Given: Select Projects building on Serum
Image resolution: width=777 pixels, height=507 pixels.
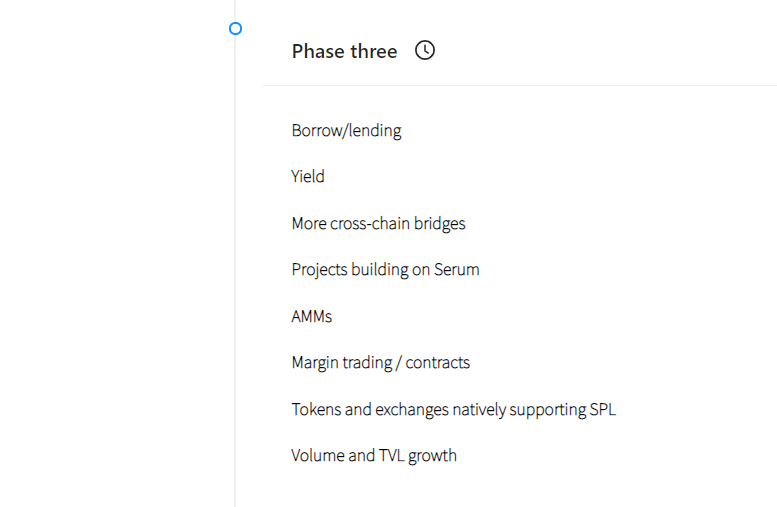Looking at the screenshot, I should click(x=385, y=269).
